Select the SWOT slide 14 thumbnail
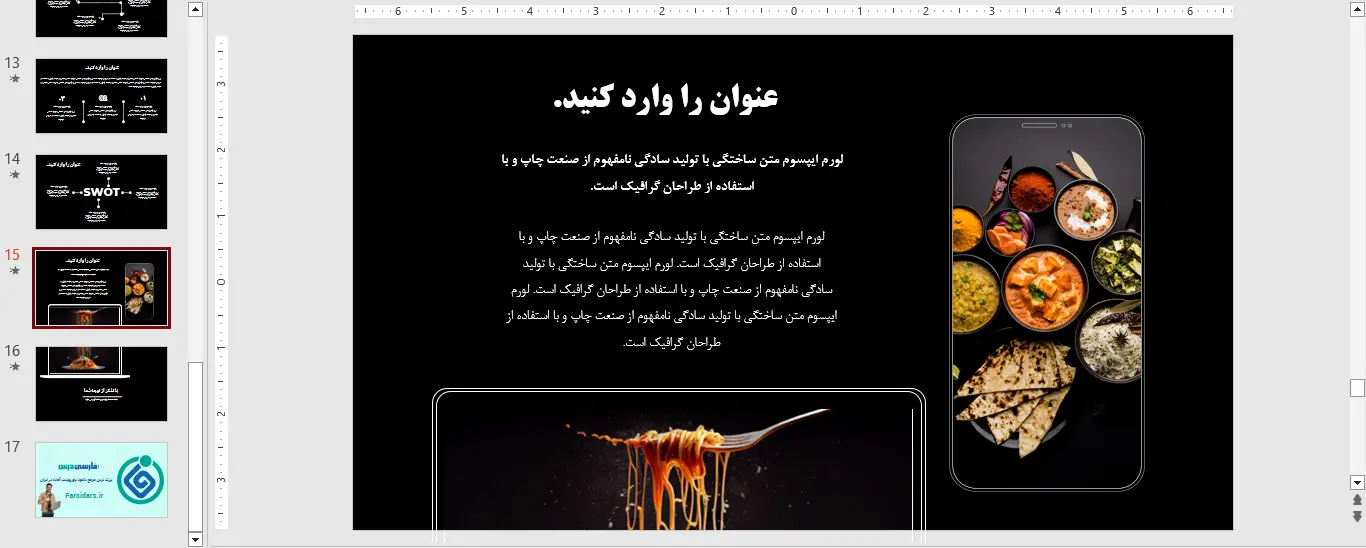 coord(101,192)
